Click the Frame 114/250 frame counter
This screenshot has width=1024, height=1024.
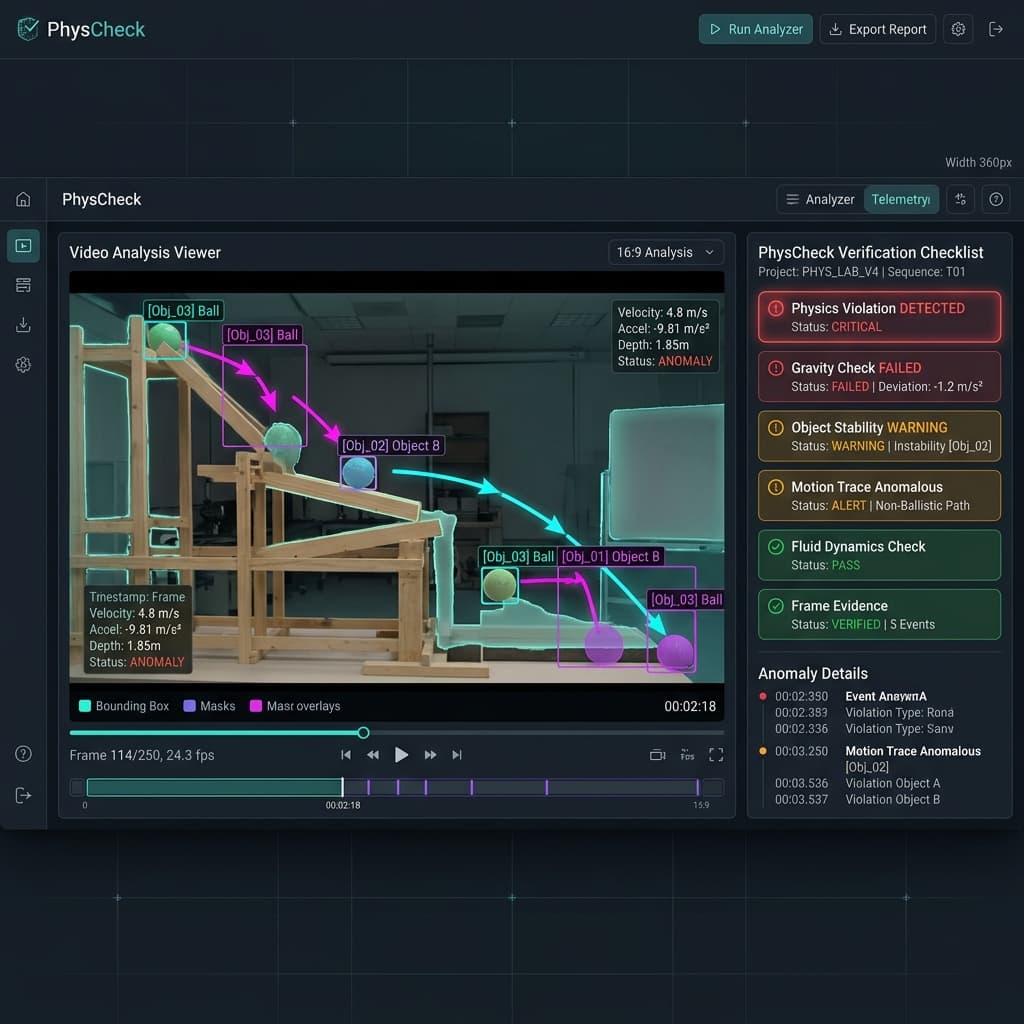coord(142,755)
